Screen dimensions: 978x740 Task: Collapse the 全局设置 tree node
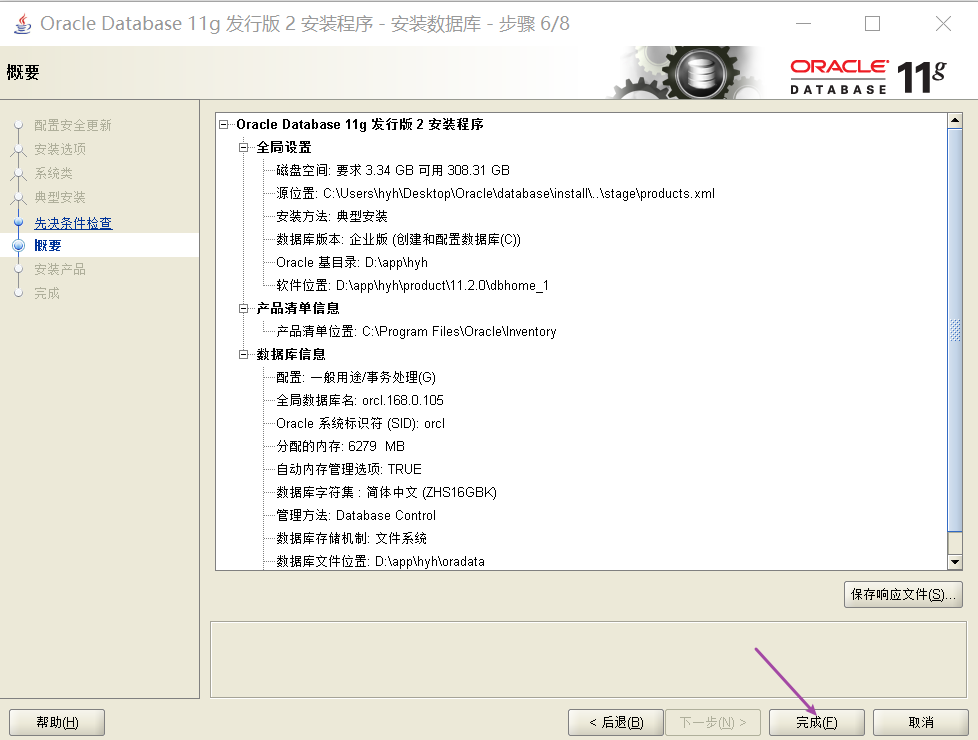tap(243, 148)
